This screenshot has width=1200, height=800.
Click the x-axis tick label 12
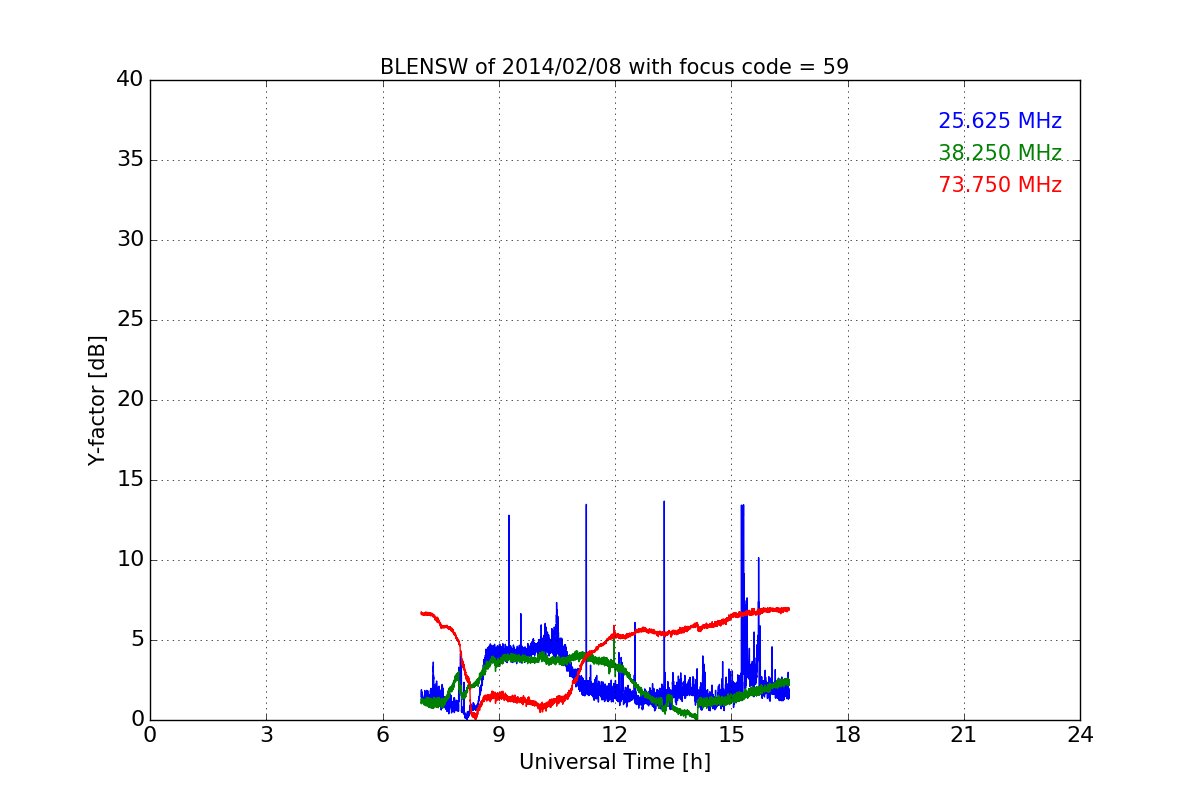point(615,734)
